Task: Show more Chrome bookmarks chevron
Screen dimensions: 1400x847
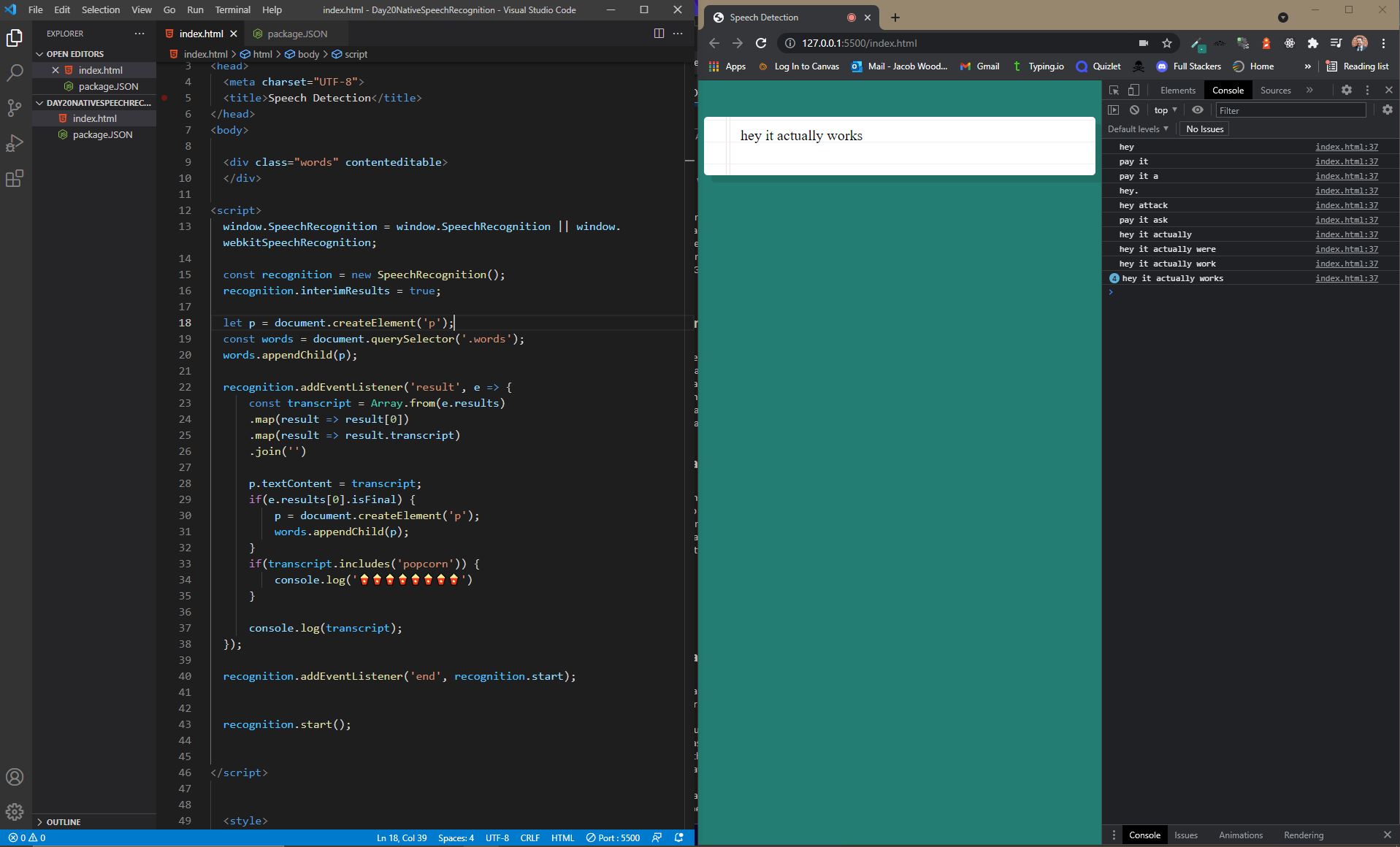Action: click(1307, 66)
